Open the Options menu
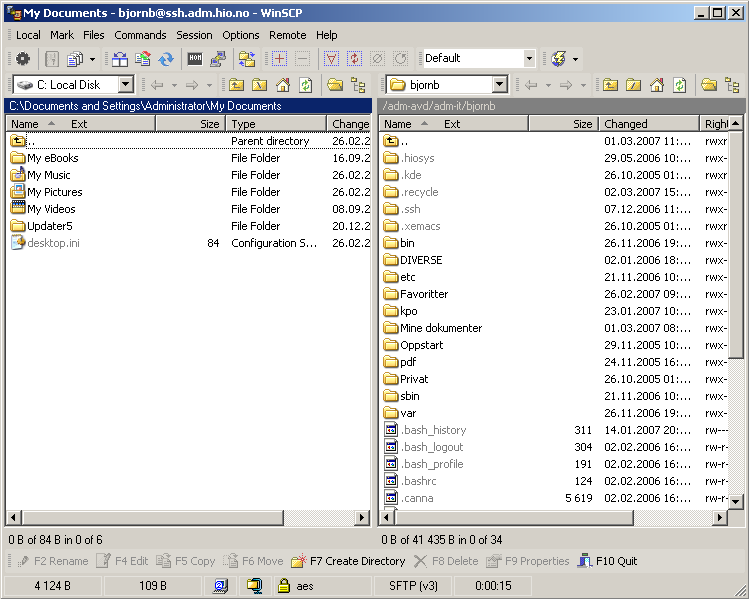The height and width of the screenshot is (599, 749). pos(240,35)
